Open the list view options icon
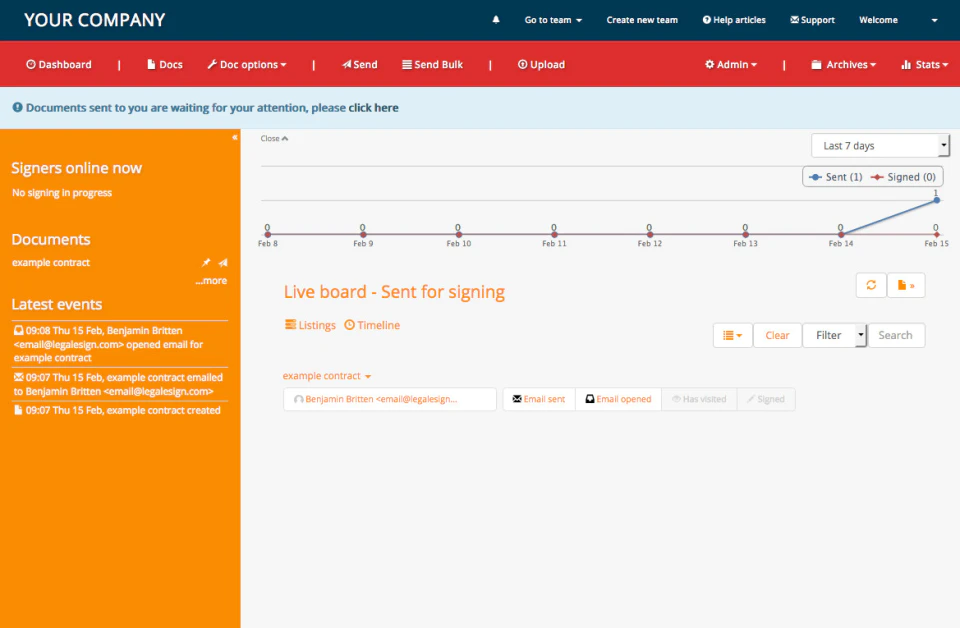Screen dimensions: 960x628 pos(732,335)
